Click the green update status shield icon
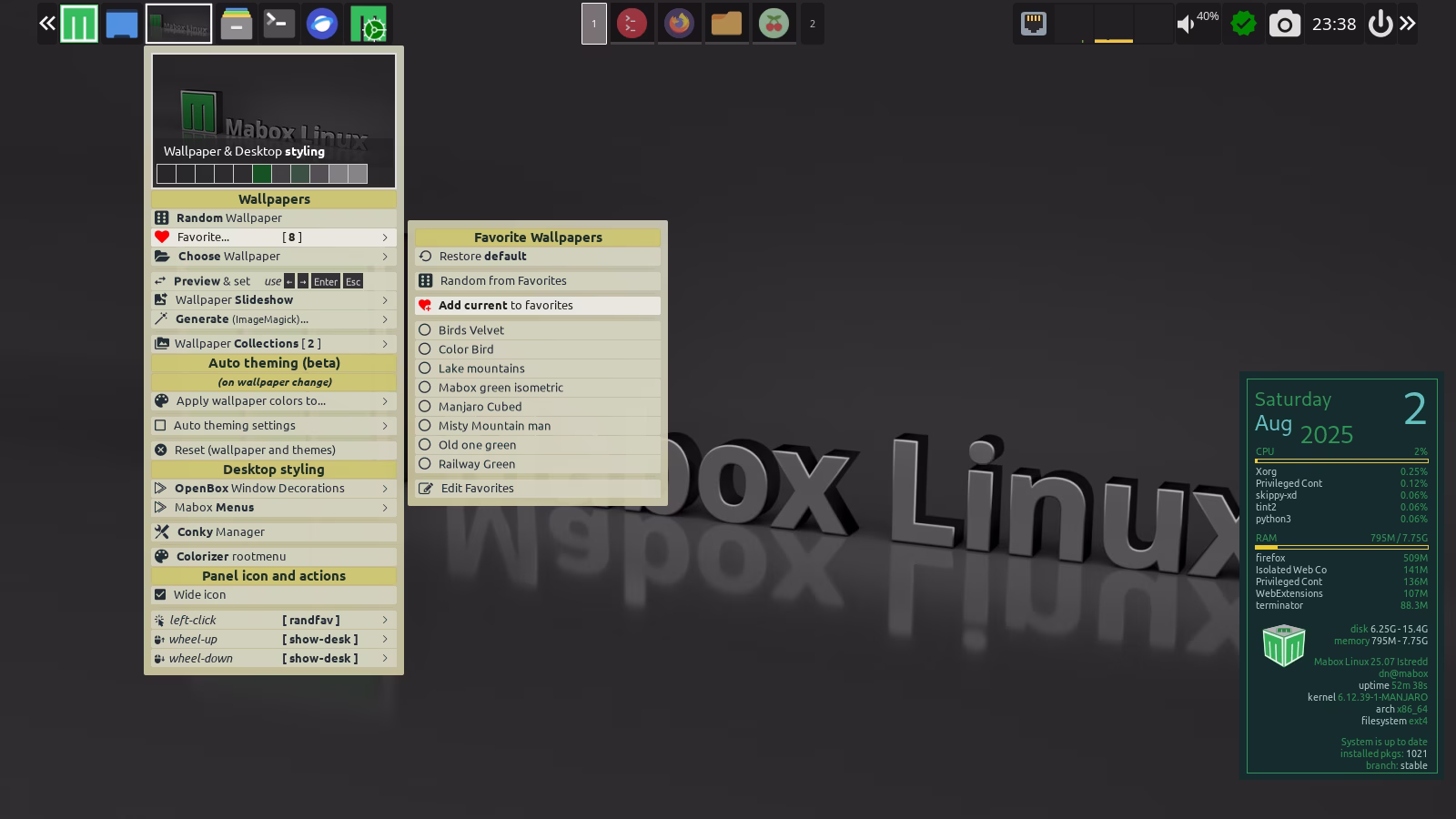 [1243, 25]
